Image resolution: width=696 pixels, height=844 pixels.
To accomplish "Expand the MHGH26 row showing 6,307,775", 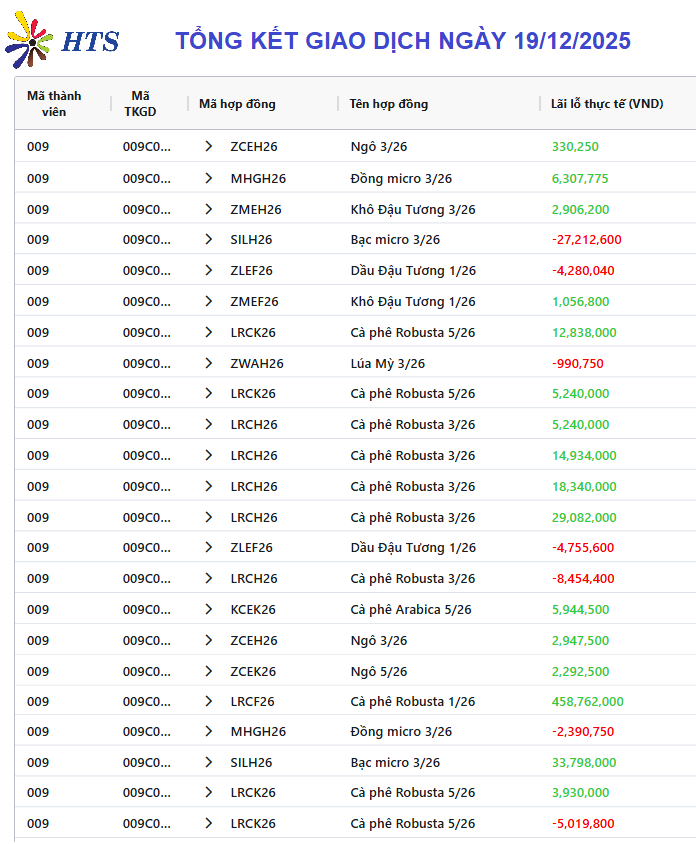I will tap(209, 178).
